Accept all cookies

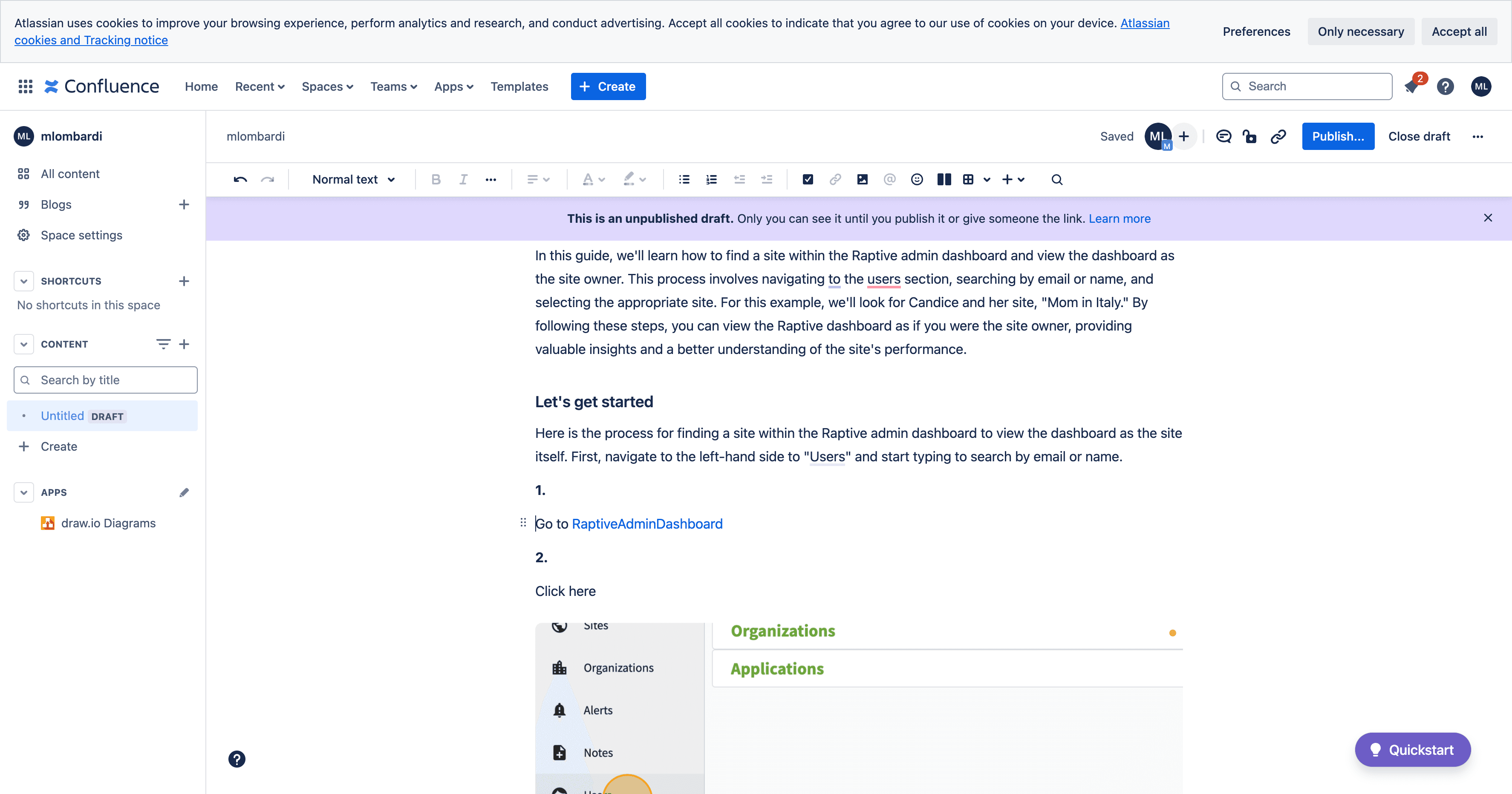[1459, 32]
